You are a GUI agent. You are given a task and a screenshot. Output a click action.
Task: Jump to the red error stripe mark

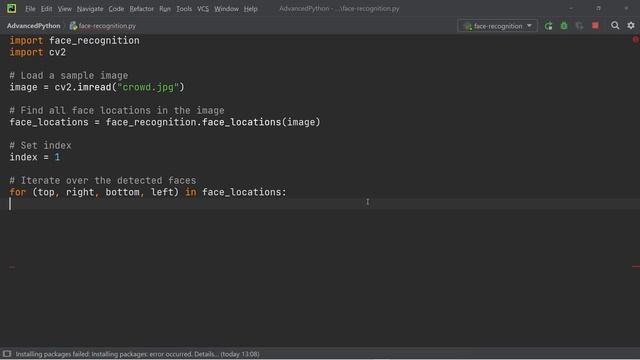click(x=636, y=267)
